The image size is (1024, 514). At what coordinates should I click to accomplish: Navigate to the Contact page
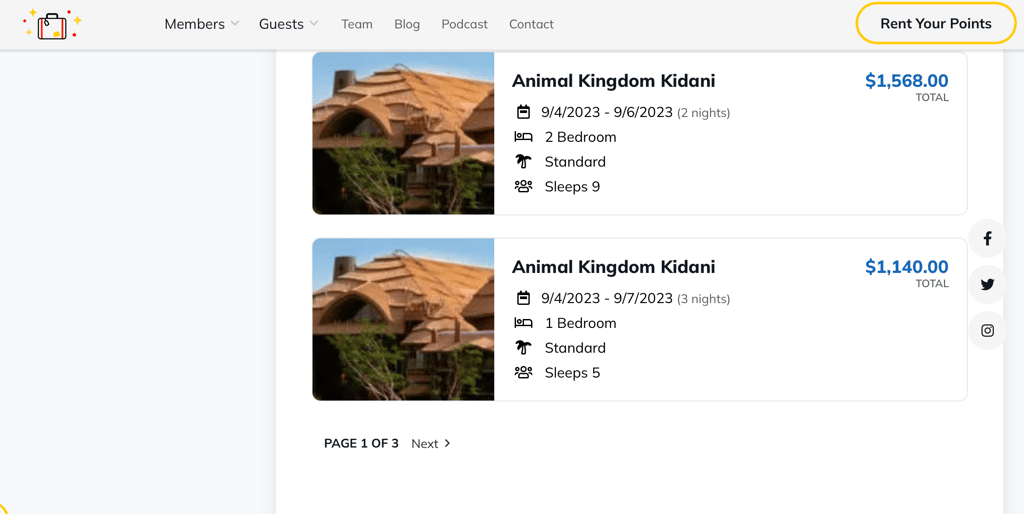[531, 24]
